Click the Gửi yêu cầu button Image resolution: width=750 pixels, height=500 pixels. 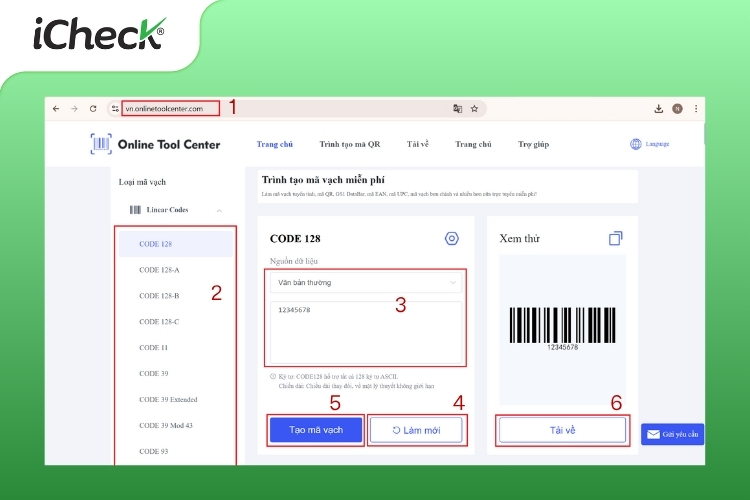[x=672, y=434]
